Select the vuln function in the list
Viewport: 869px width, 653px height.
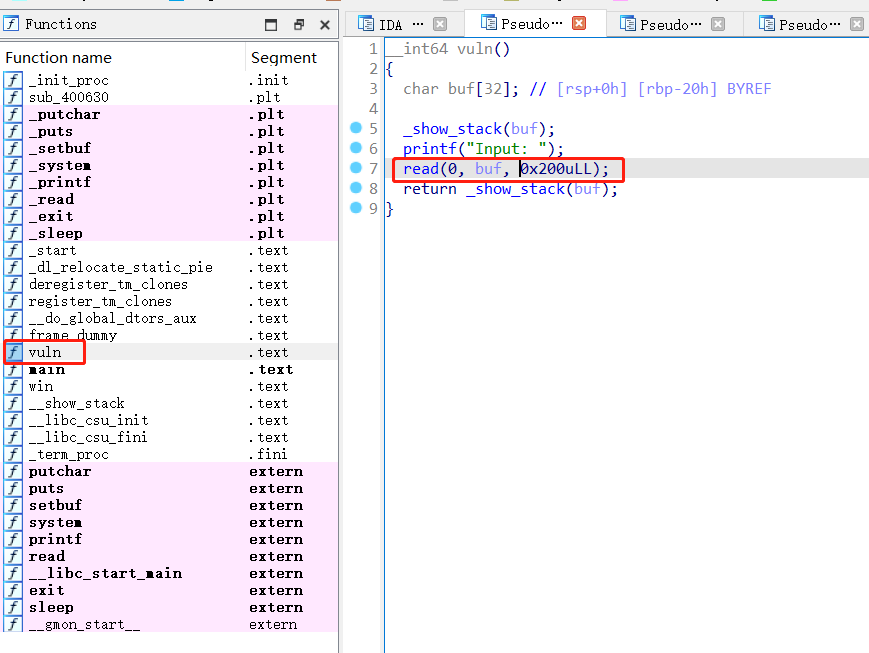pos(43,352)
